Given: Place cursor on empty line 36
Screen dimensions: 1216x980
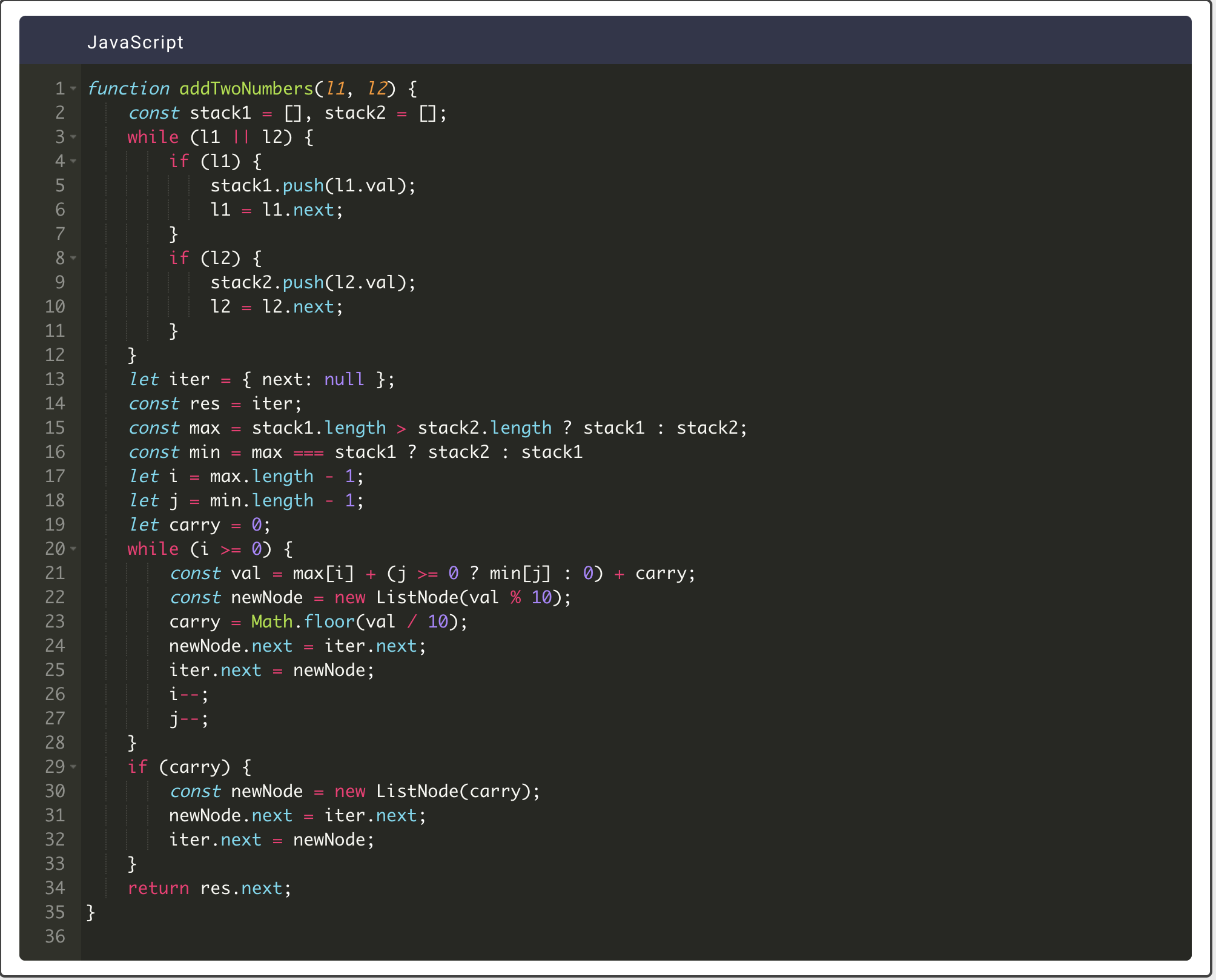Looking at the screenshot, I should [x=363, y=936].
